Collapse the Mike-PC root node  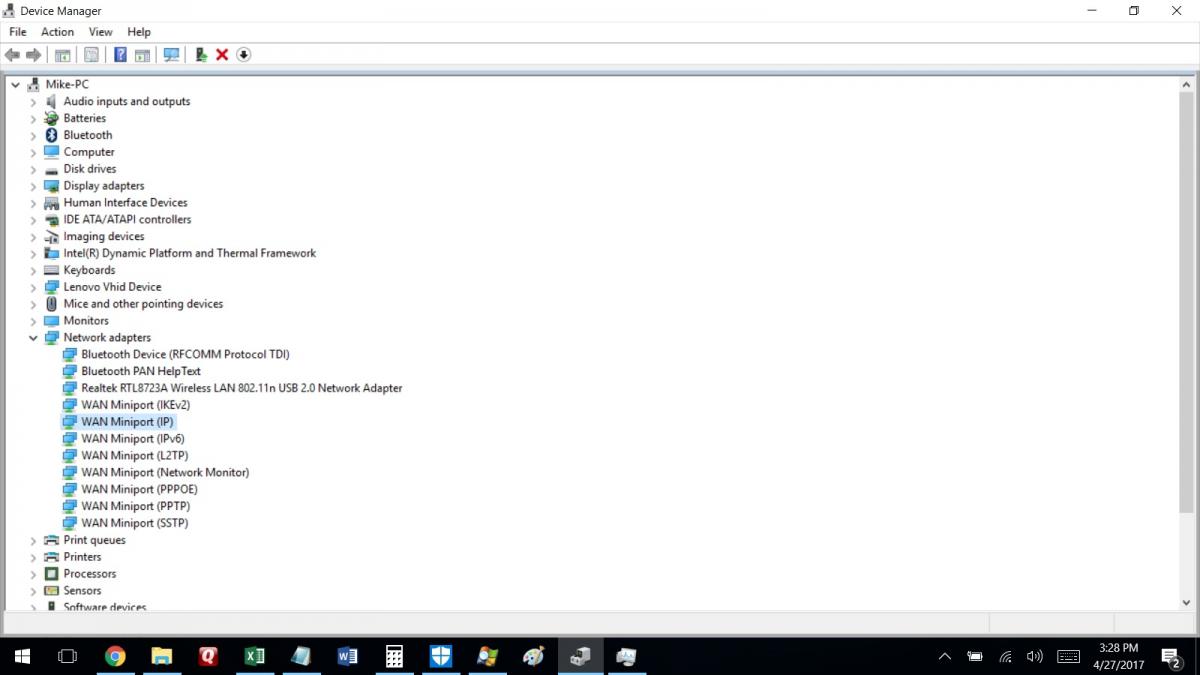click(15, 85)
